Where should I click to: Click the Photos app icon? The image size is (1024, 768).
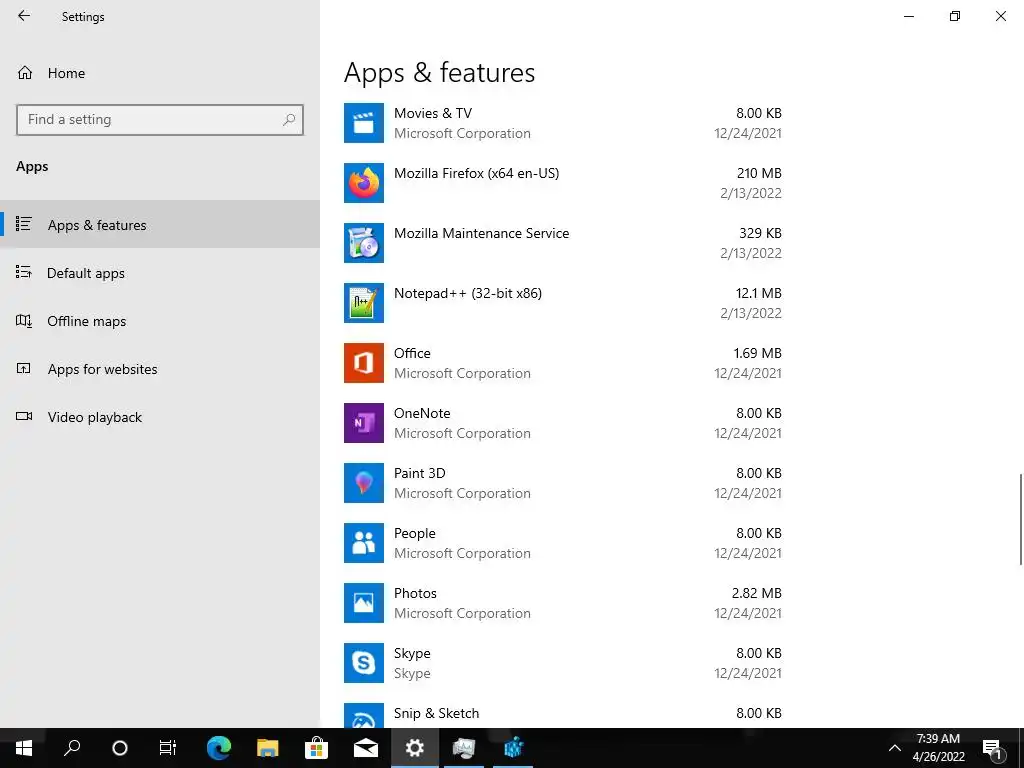pyautogui.click(x=364, y=603)
